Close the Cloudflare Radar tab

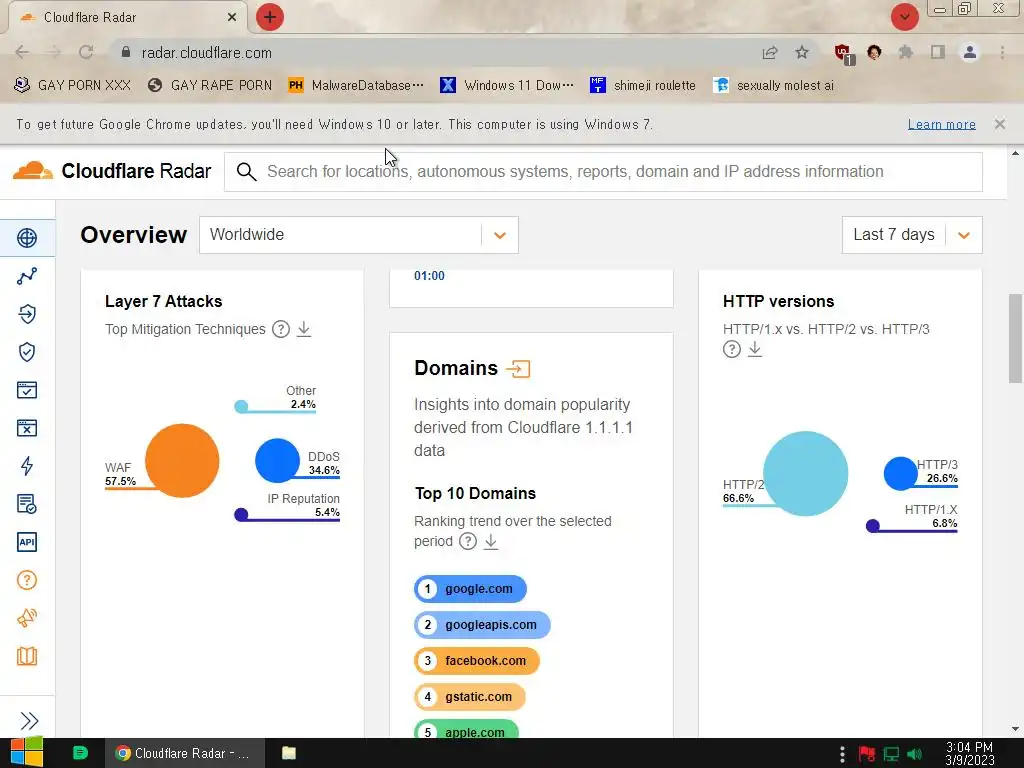(x=231, y=17)
